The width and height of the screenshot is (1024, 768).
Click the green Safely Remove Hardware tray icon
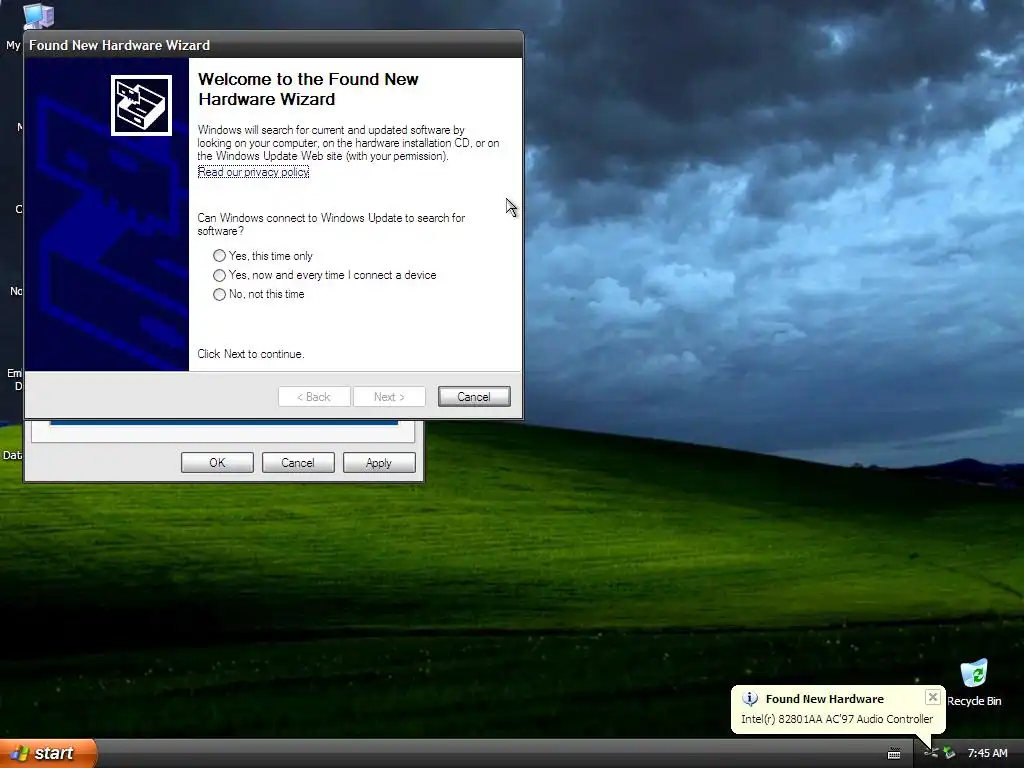[x=949, y=753]
